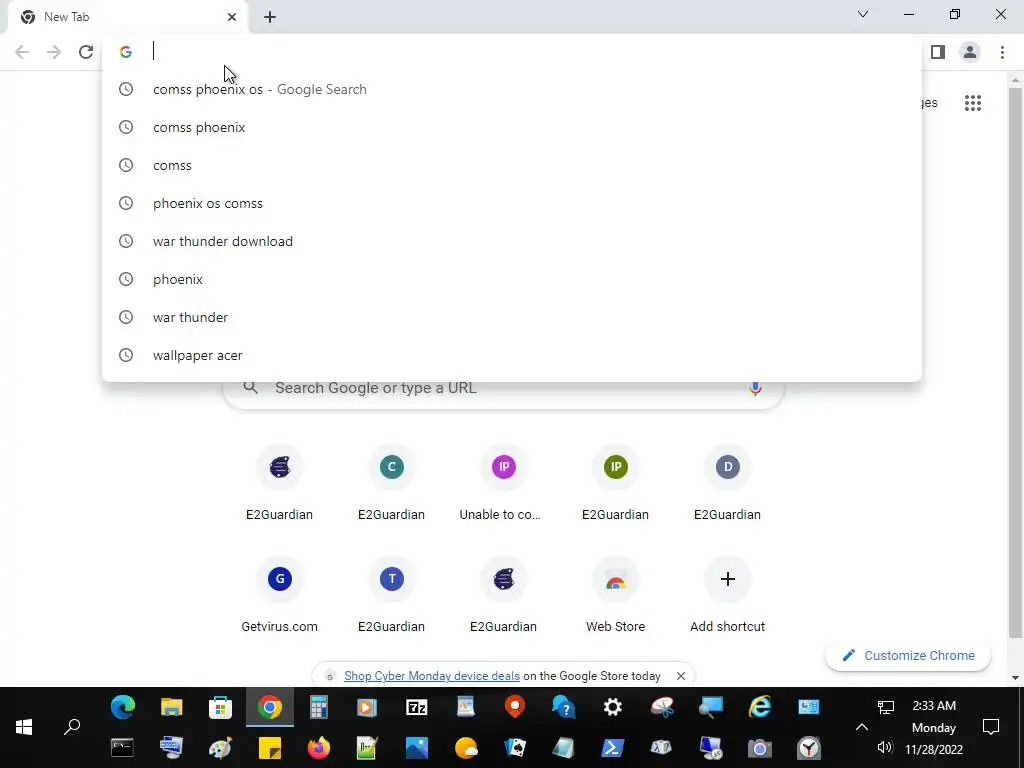Open "Shop Cyber Monday device deals" link

tap(432, 676)
